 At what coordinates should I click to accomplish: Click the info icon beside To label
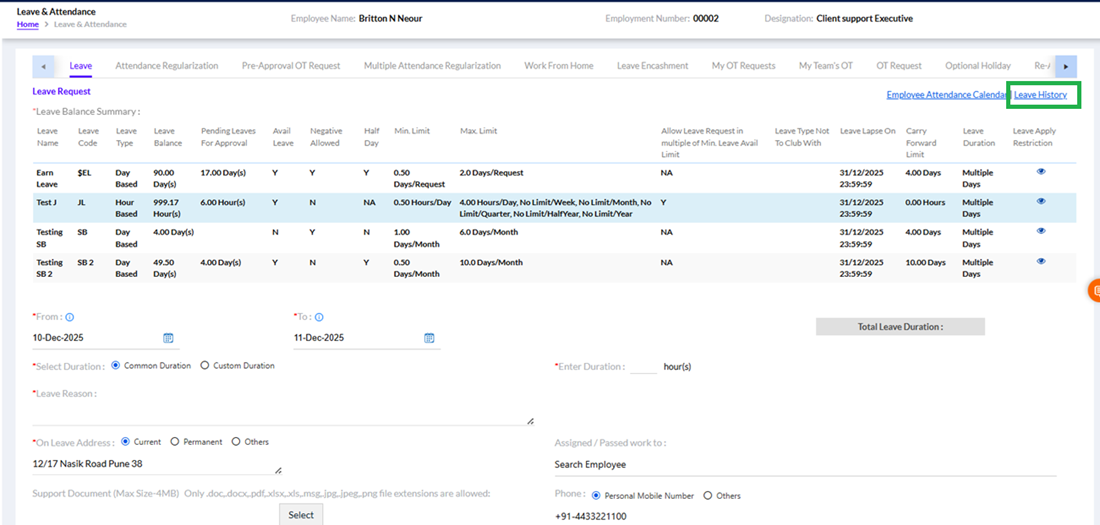[x=319, y=317]
